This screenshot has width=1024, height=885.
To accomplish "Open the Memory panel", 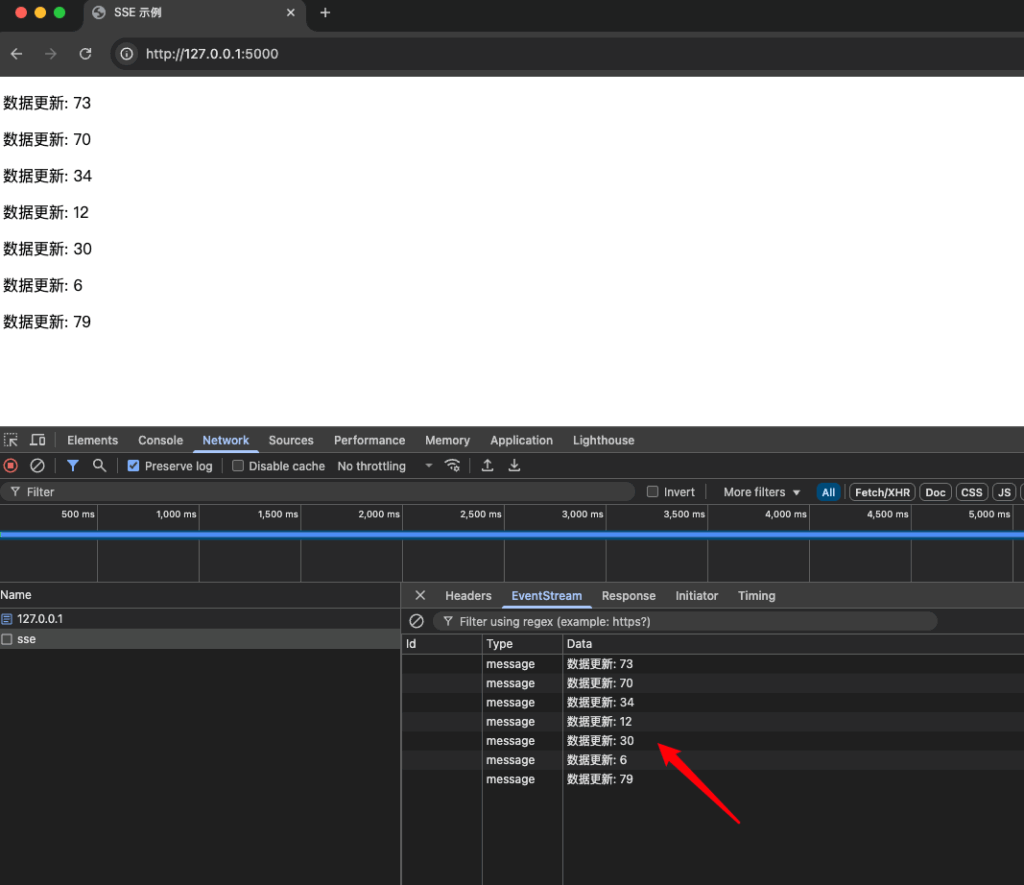I will [447, 440].
